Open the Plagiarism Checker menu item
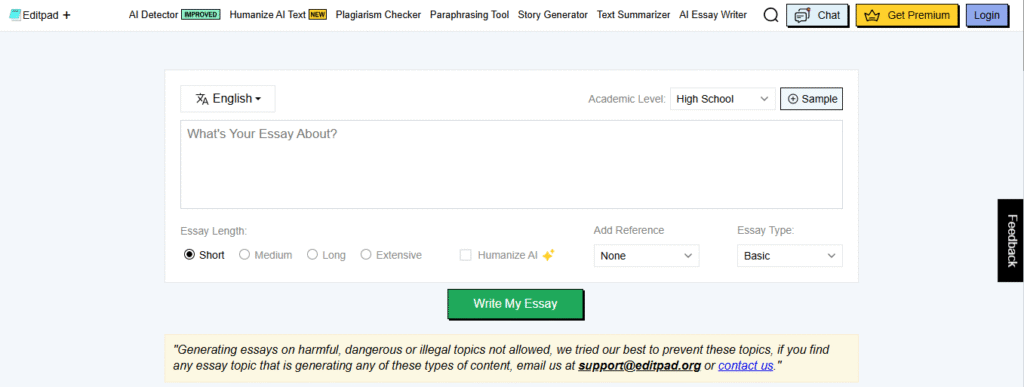 (x=378, y=14)
